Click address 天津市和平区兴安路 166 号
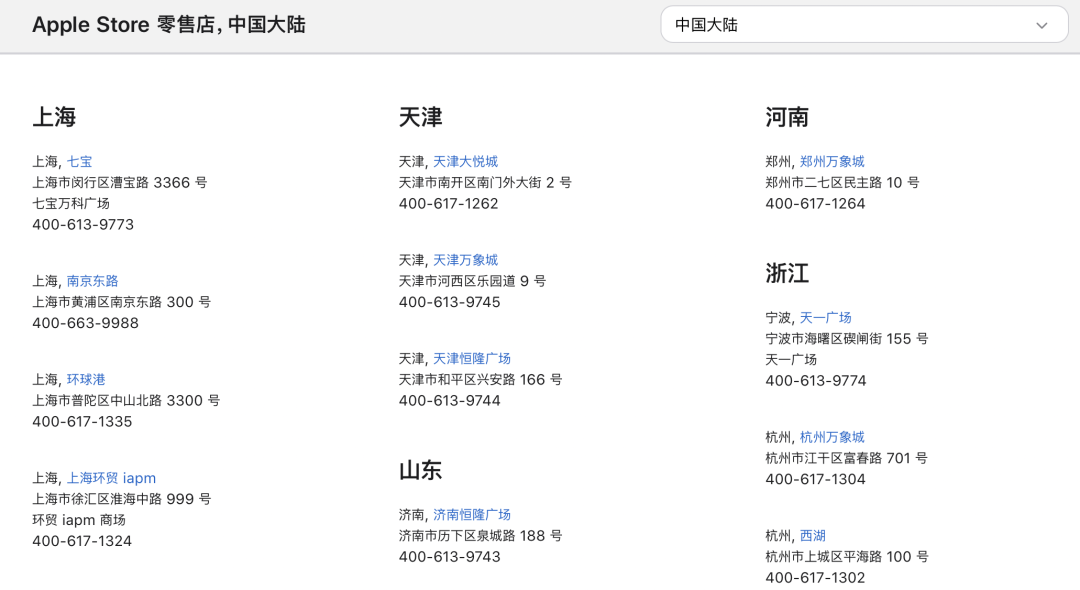This screenshot has width=1080, height=590. point(481,379)
